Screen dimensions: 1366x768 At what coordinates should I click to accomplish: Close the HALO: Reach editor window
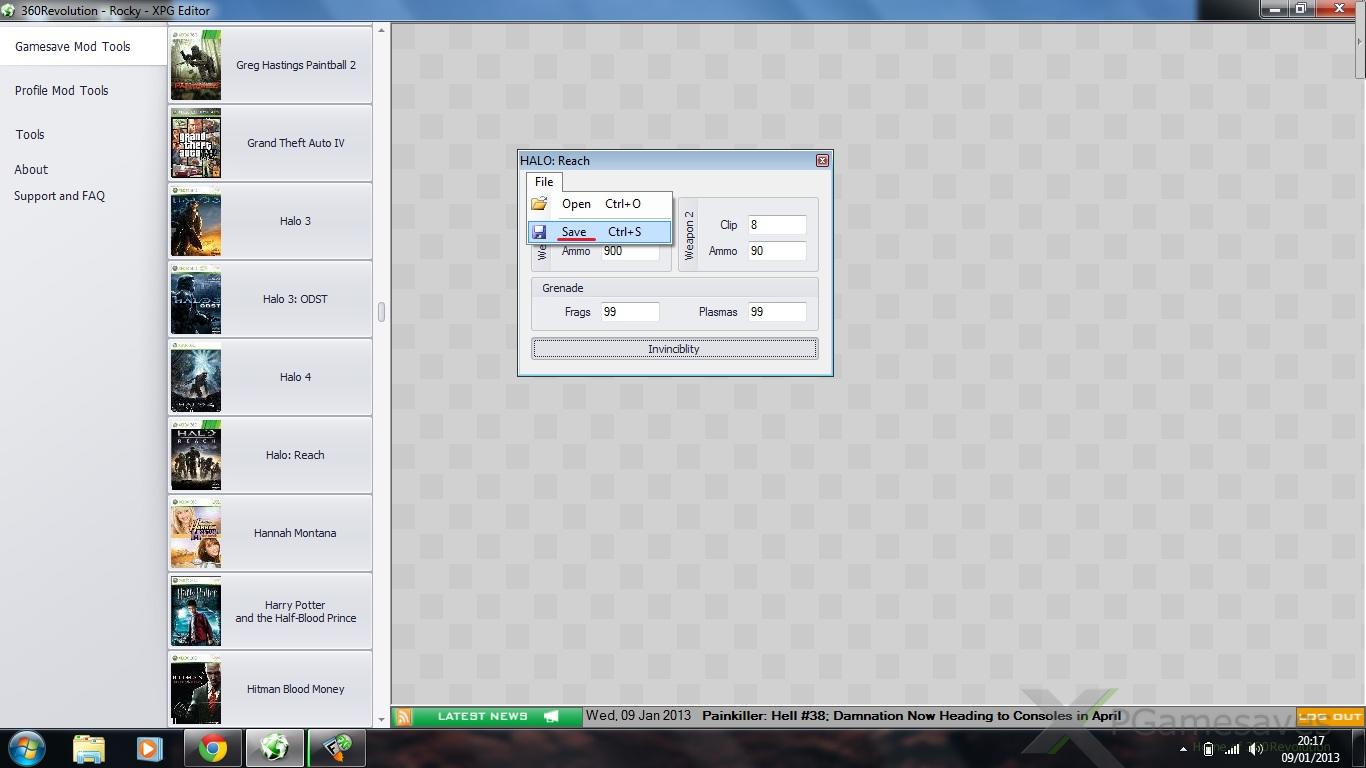pyautogui.click(x=822, y=161)
